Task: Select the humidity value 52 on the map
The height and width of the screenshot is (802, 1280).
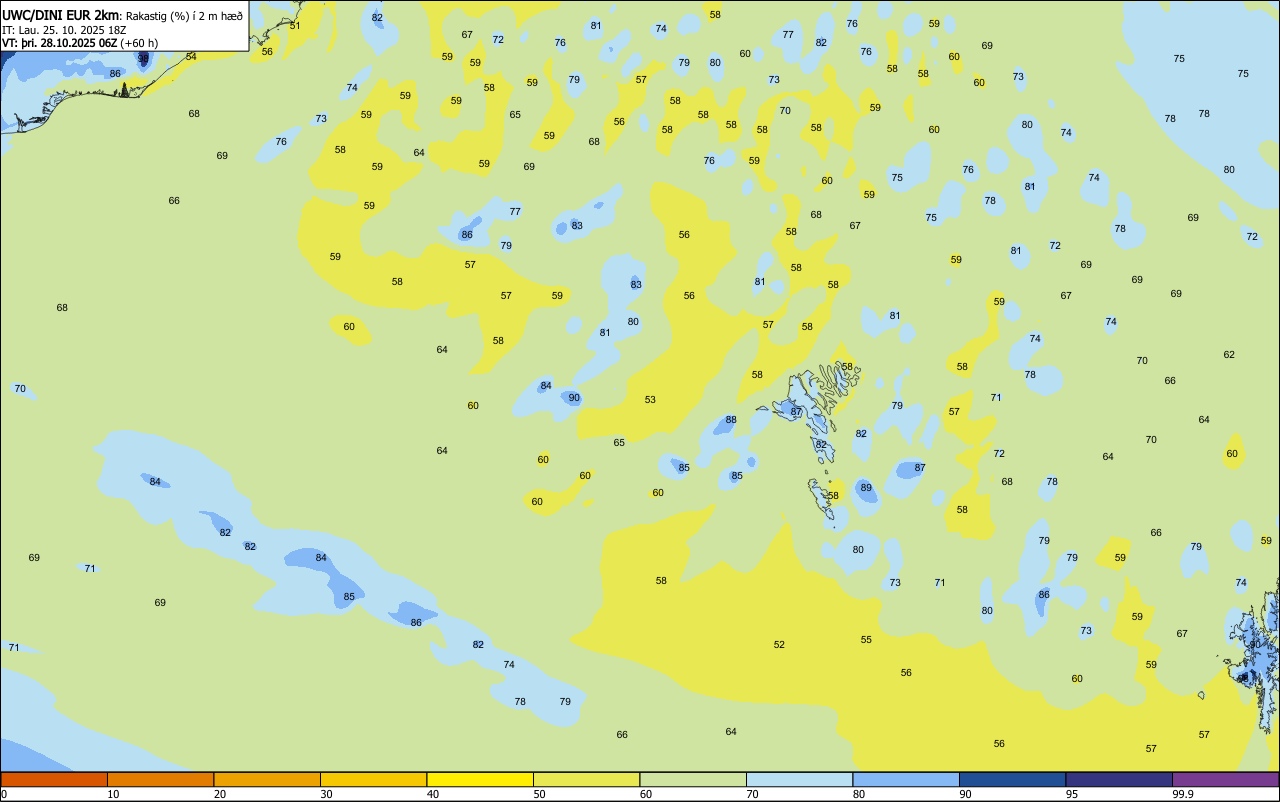Action: coord(779,645)
